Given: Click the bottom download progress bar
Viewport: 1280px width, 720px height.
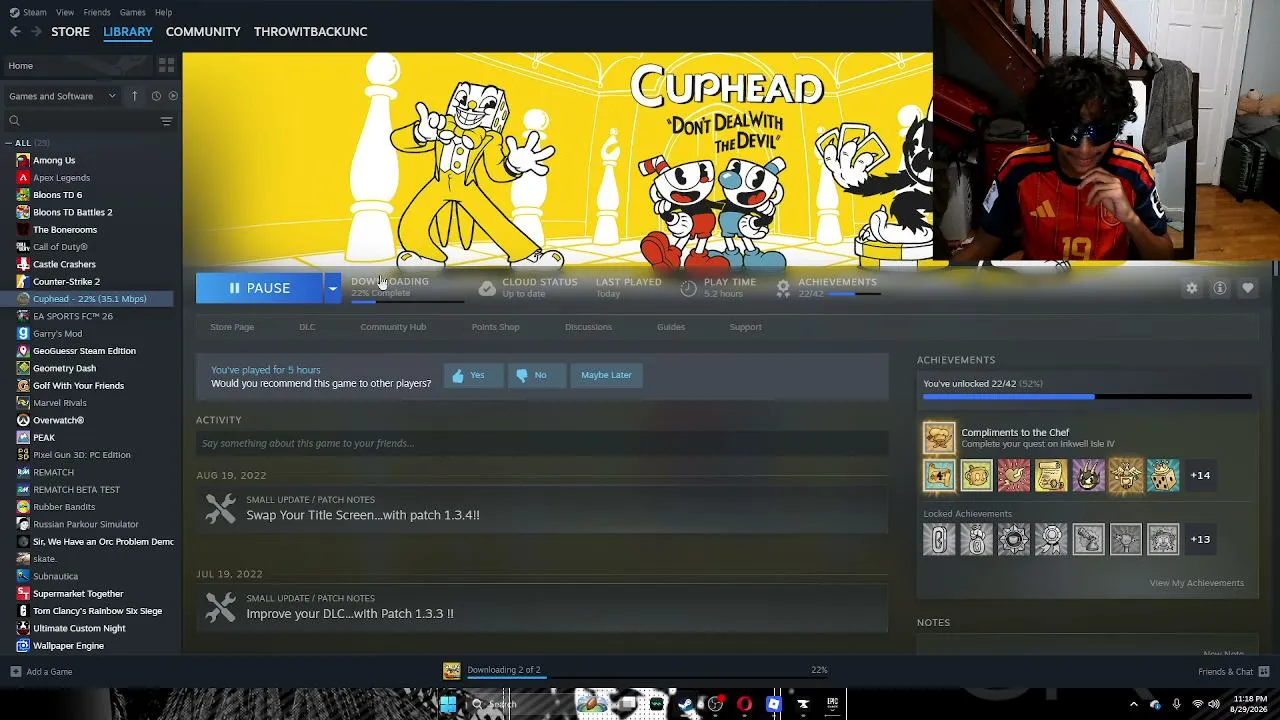Looking at the screenshot, I should (648, 678).
